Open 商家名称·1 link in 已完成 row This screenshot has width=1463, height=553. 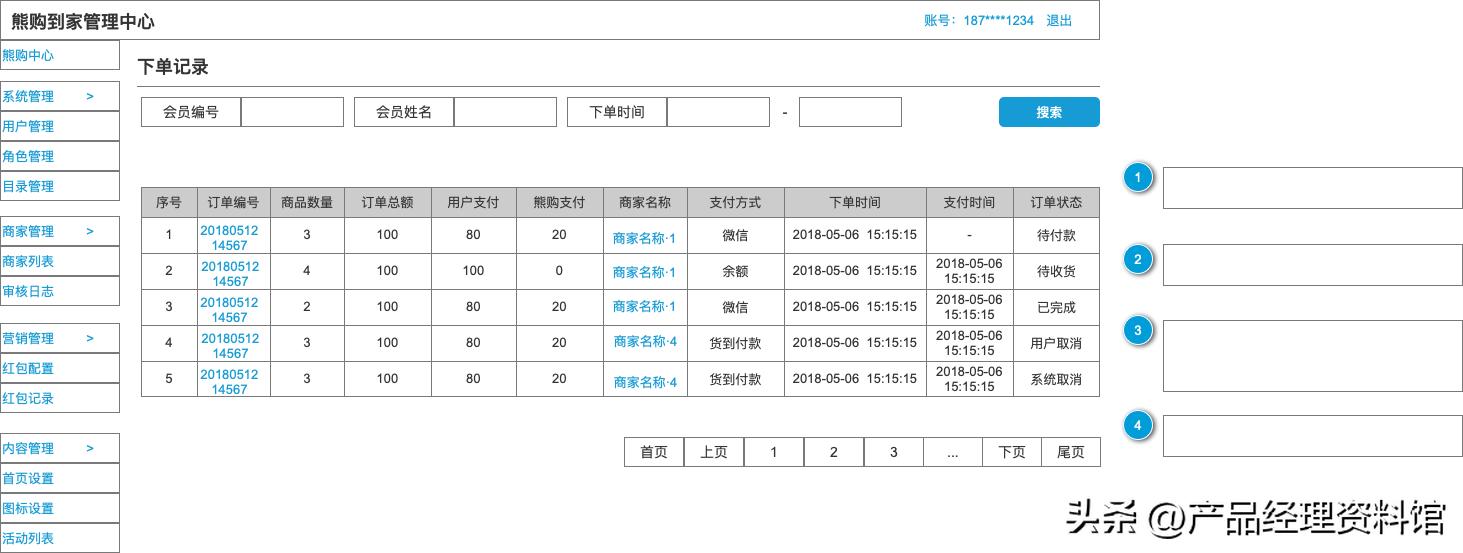click(x=644, y=306)
